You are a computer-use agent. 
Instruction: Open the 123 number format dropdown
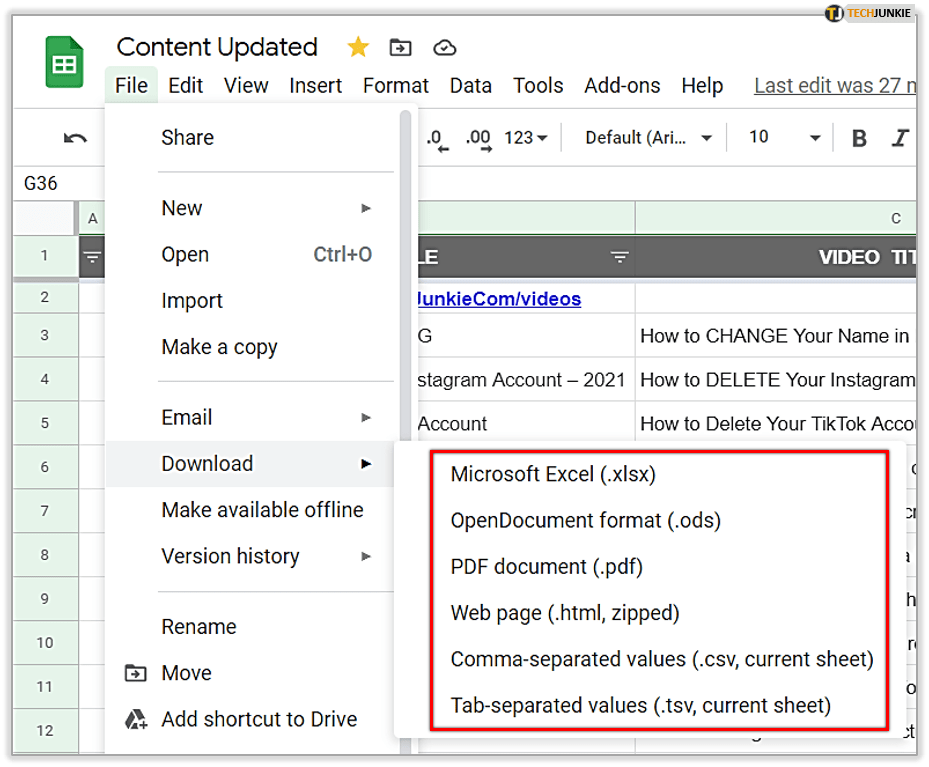tap(525, 138)
